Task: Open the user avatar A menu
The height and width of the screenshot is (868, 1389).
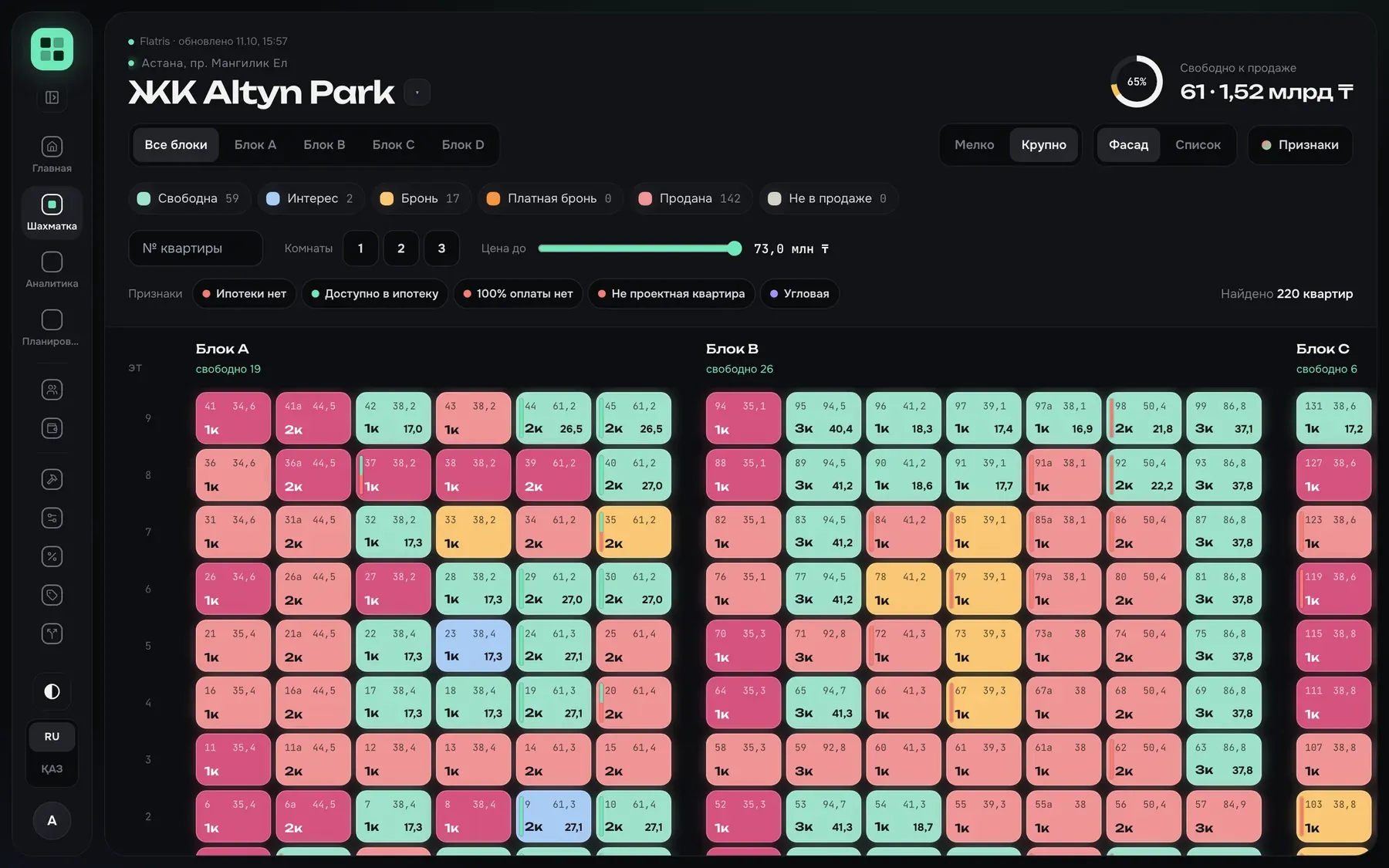Action: (52, 820)
